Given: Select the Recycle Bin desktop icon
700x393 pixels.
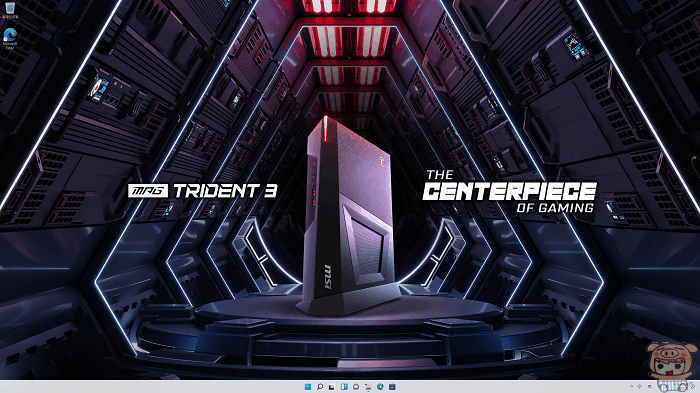Looking at the screenshot, I should pyautogui.click(x=10, y=8).
